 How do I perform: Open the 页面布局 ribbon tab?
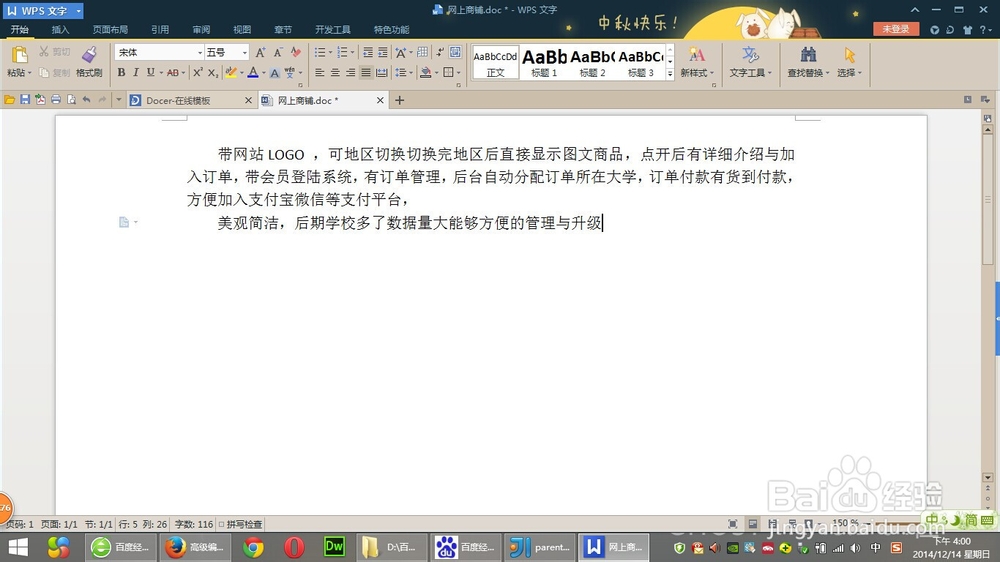[110, 29]
